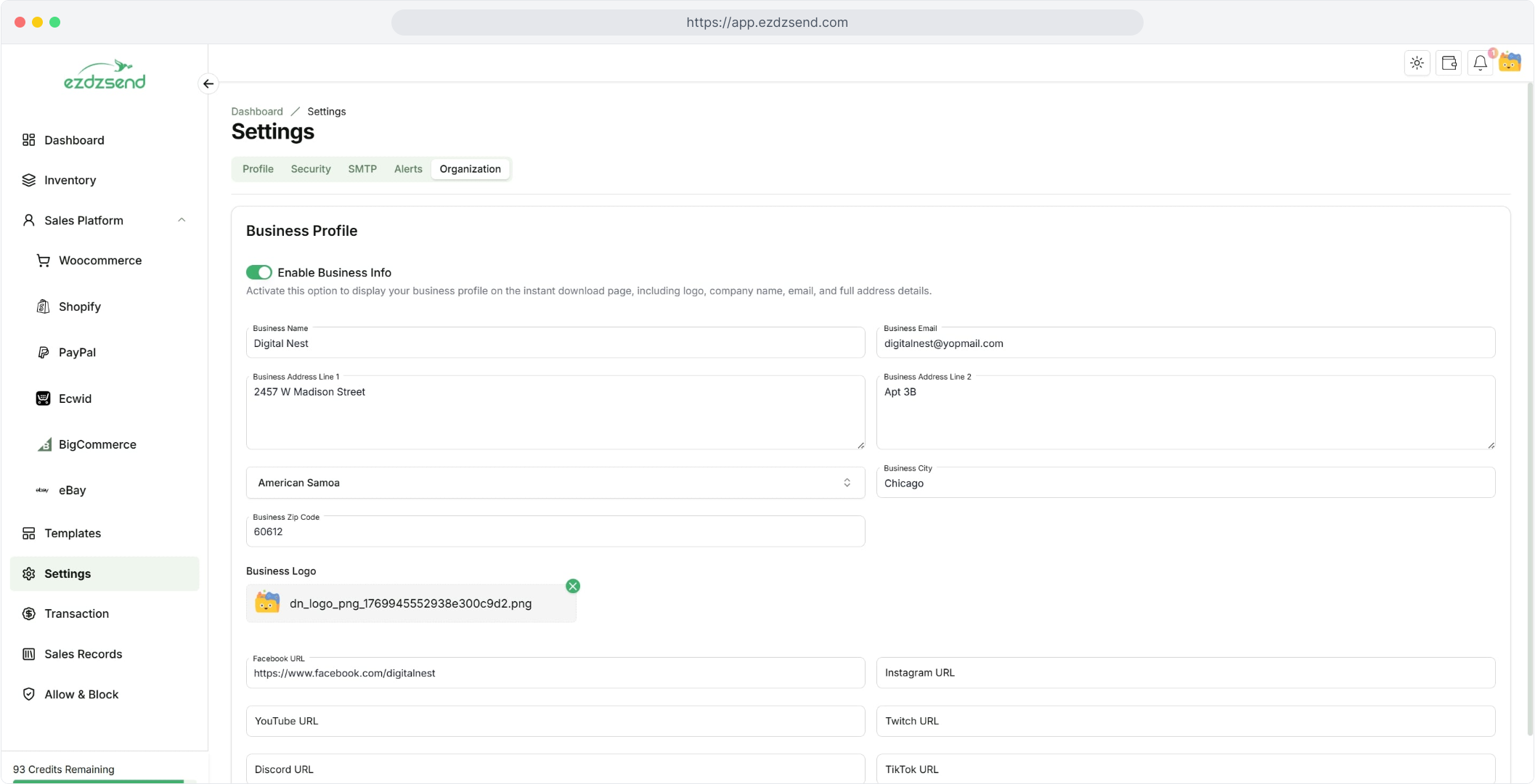Go to Shopify via its bag icon
This screenshot has height=784, width=1535.
[x=44, y=306]
